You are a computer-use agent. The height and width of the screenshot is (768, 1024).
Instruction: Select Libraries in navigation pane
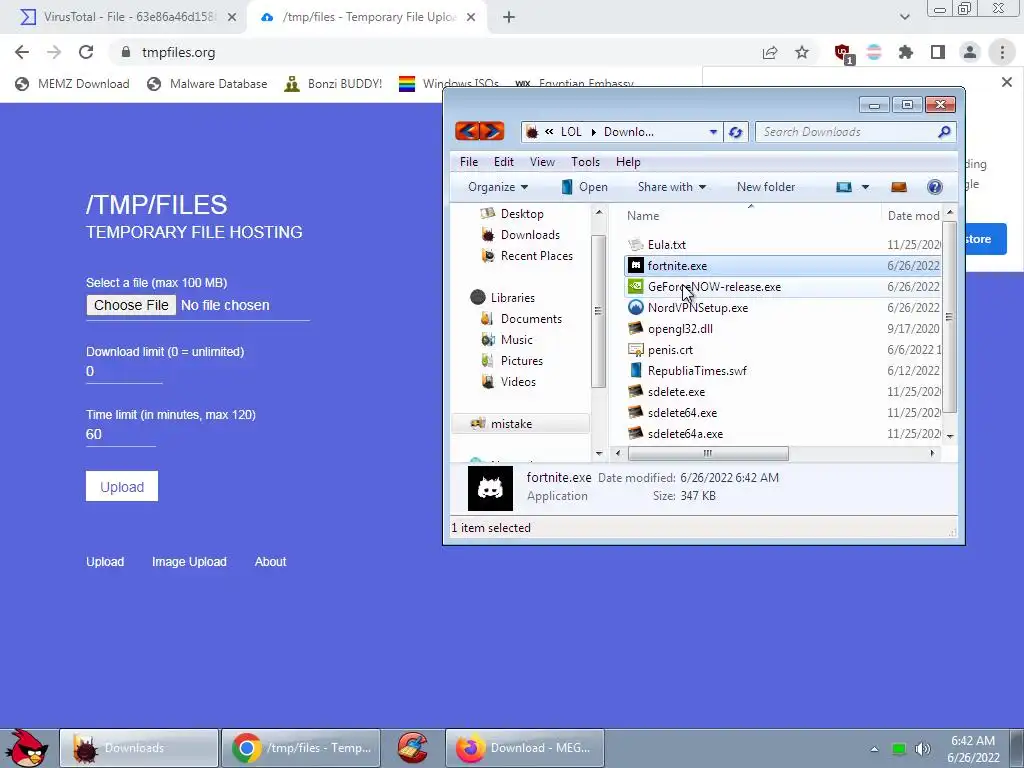point(502,297)
